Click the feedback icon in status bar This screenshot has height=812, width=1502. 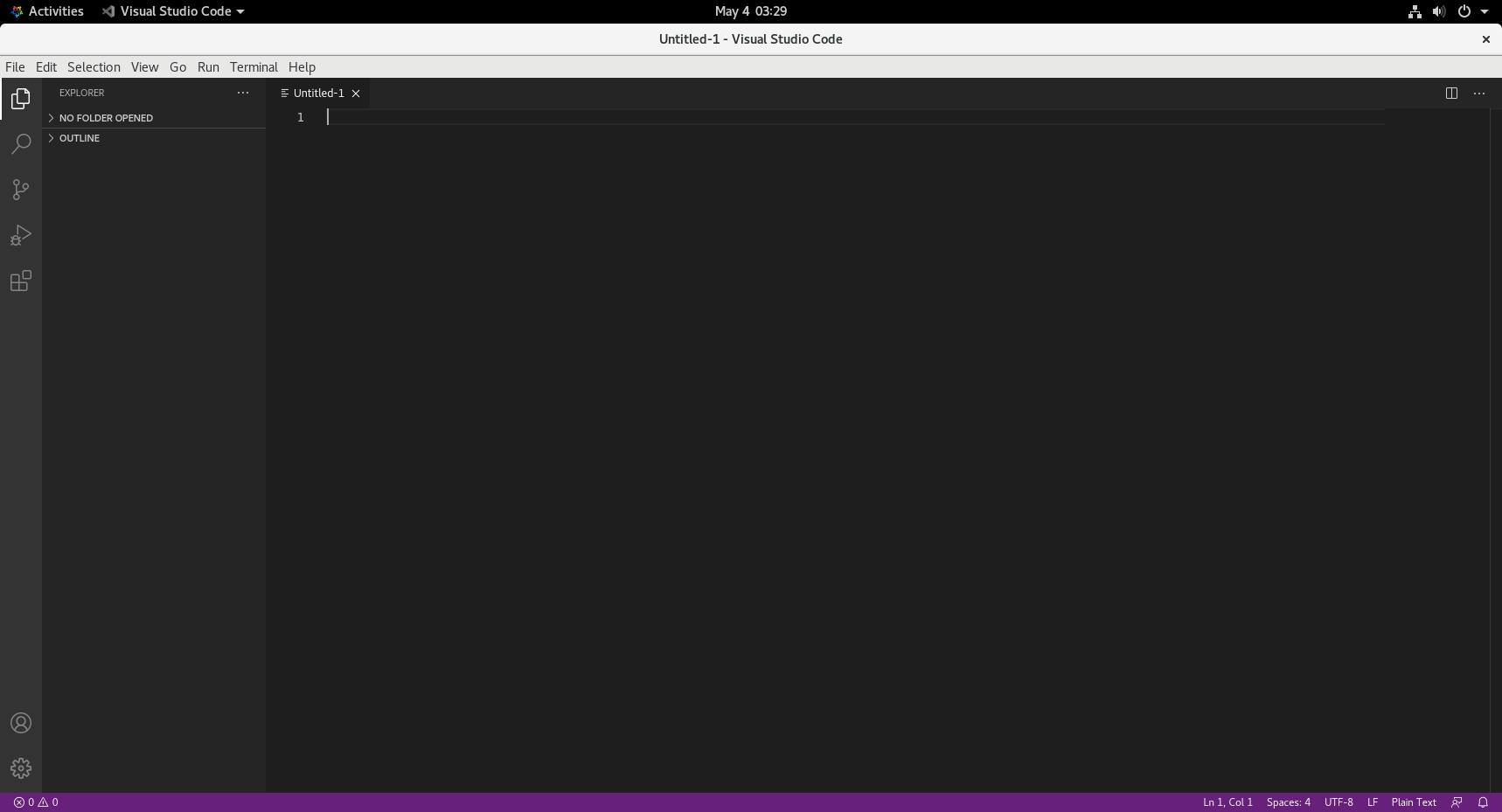point(1457,802)
